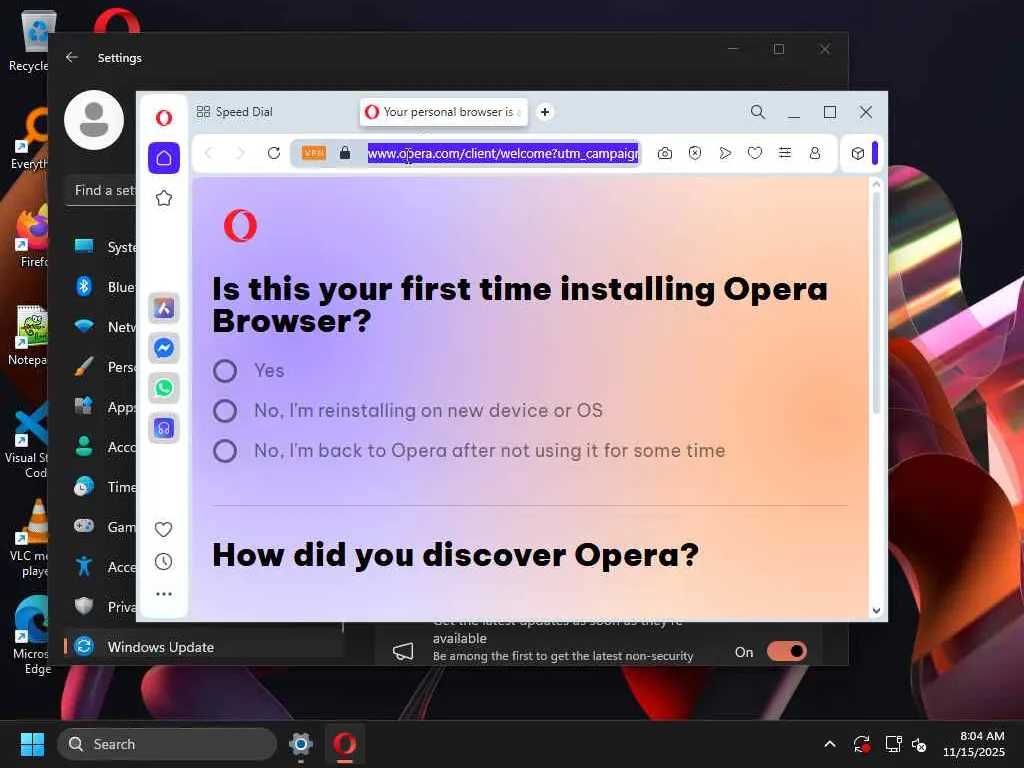Open Messenger in Opera sidebar
This screenshot has height=768, width=1024.
click(164, 348)
